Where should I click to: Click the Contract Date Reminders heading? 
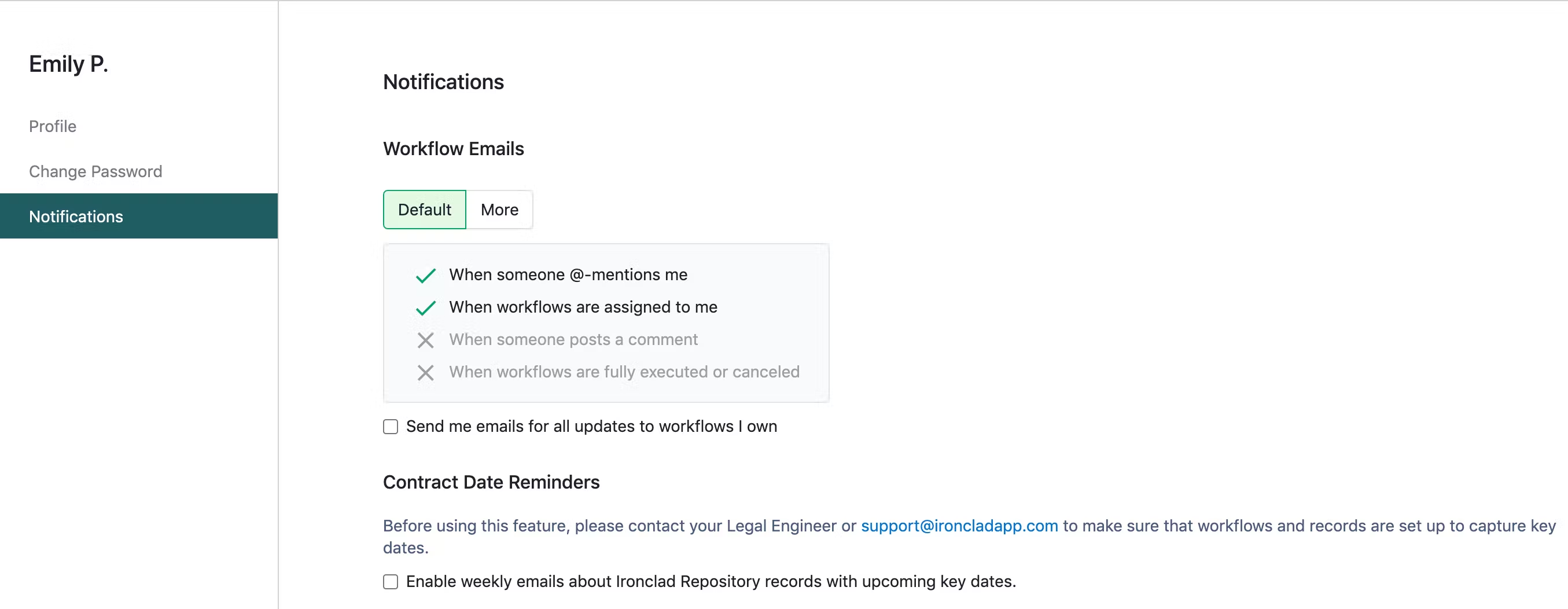[x=491, y=482]
